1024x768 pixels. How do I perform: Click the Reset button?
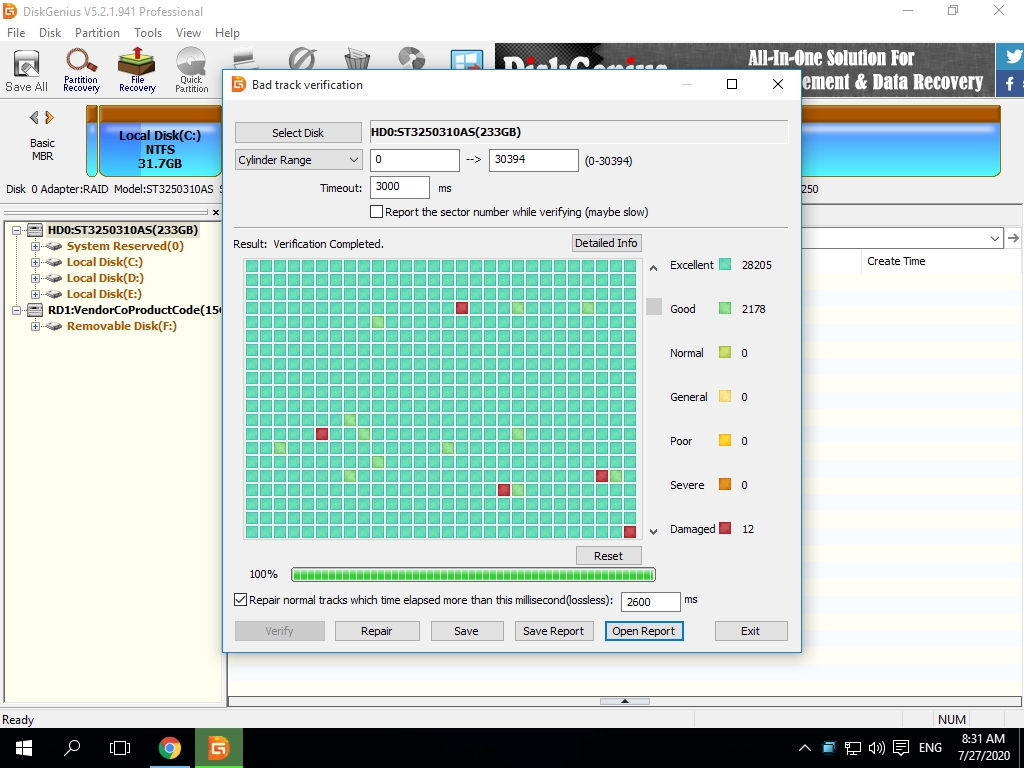(608, 556)
